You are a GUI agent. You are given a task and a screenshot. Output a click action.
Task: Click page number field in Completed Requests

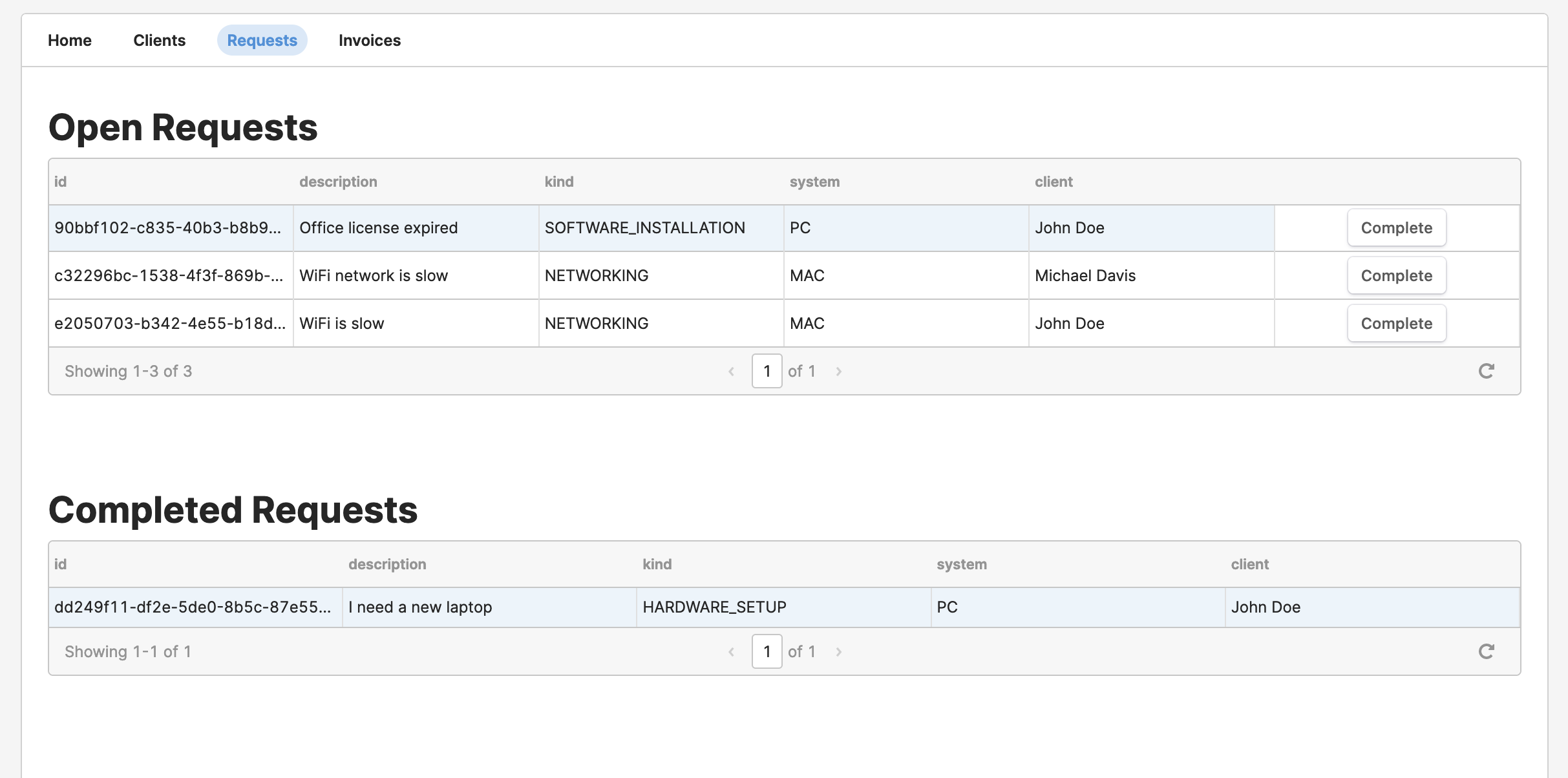[768, 651]
